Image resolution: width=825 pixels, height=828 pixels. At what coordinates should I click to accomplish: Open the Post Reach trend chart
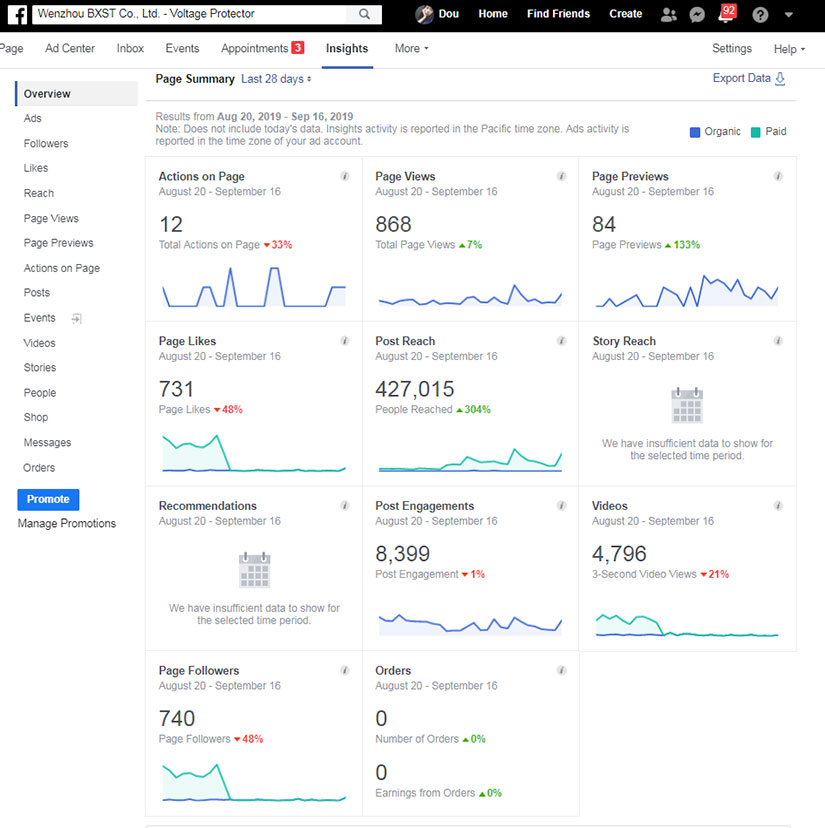click(470, 459)
